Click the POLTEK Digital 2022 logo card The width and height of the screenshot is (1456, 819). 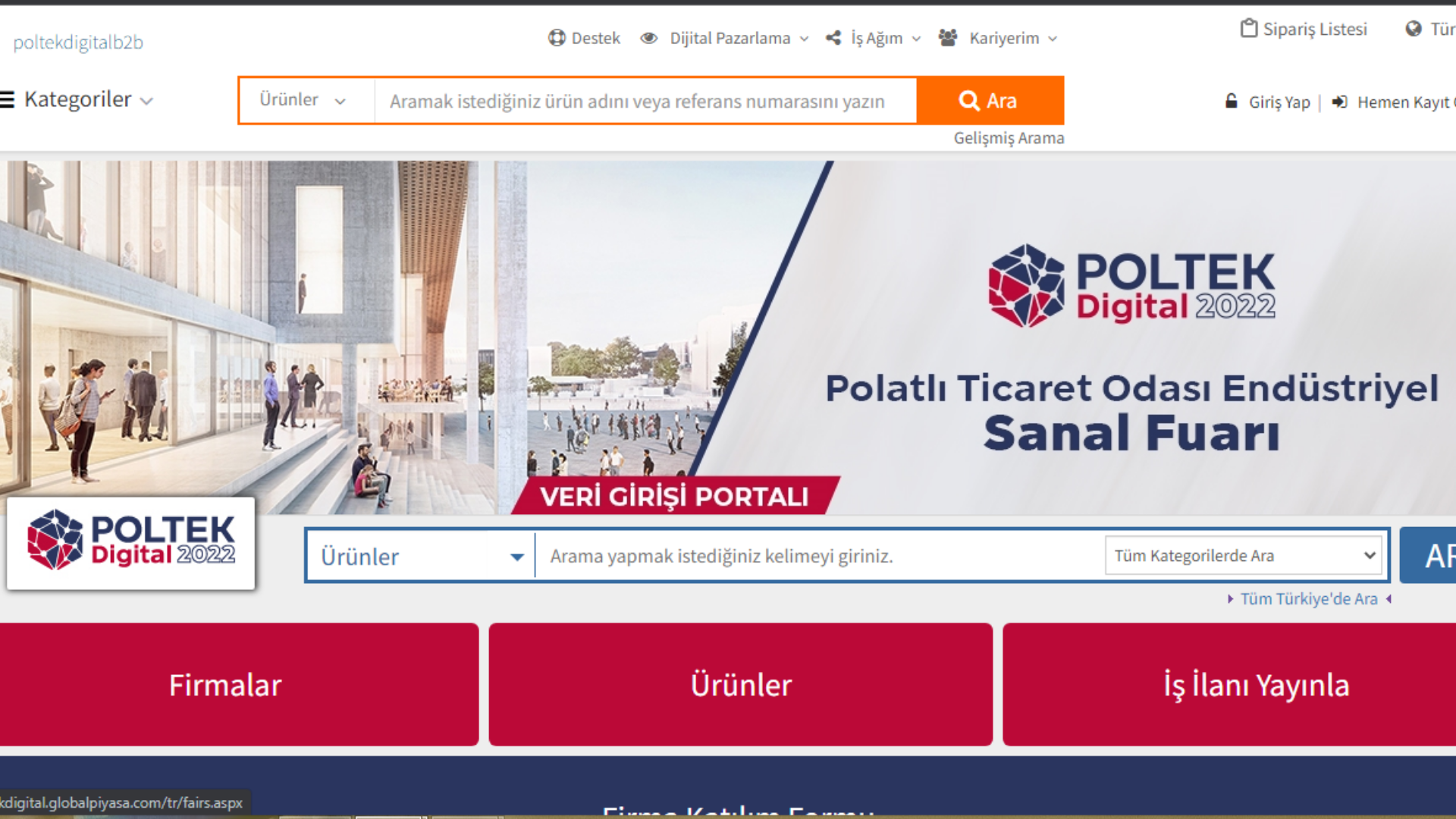[x=131, y=543]
